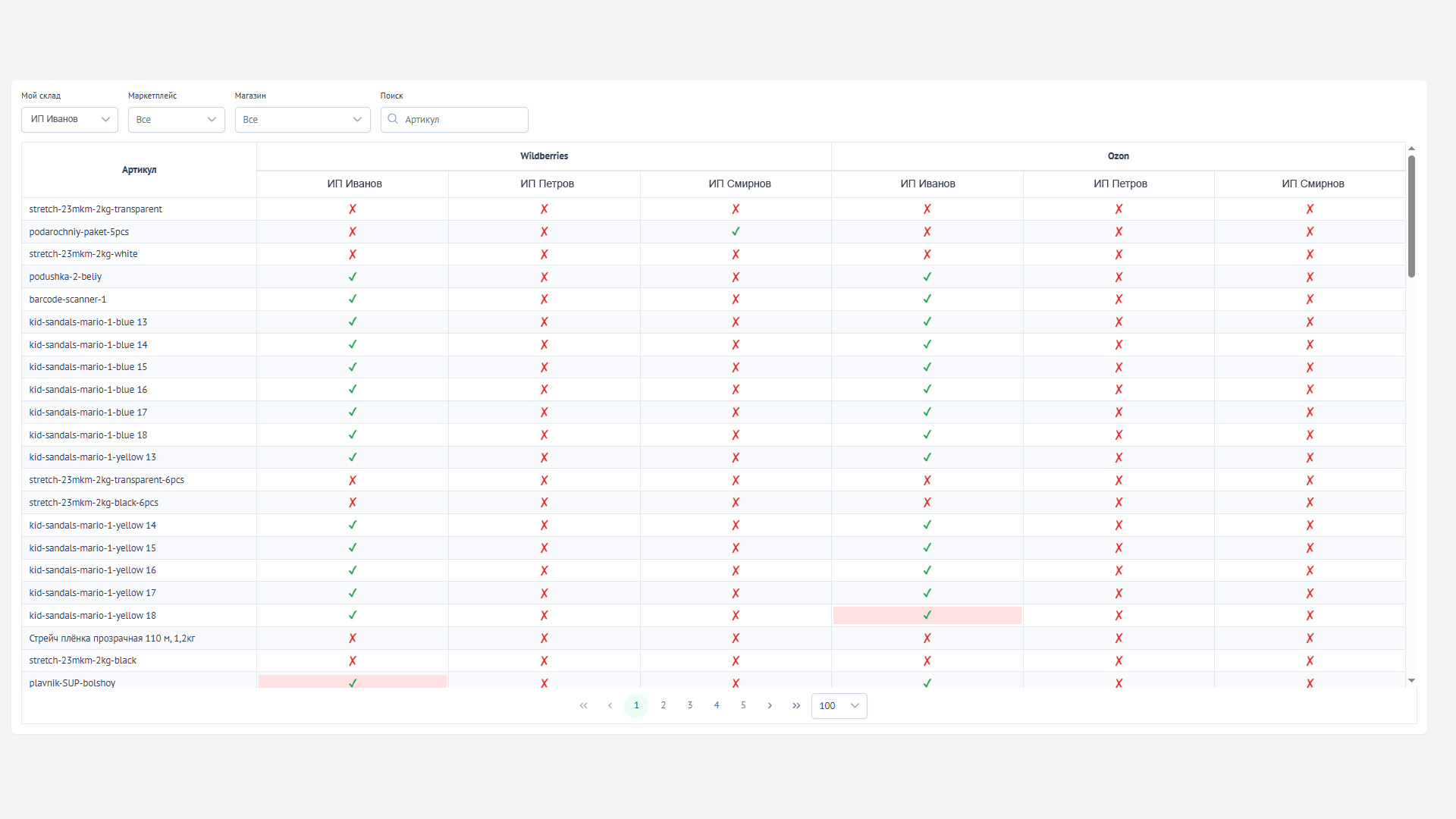Toggle highlighted check for plavnik-SUP-bolshoy Wildberries ИП Иванов

[x=353, y=682]
